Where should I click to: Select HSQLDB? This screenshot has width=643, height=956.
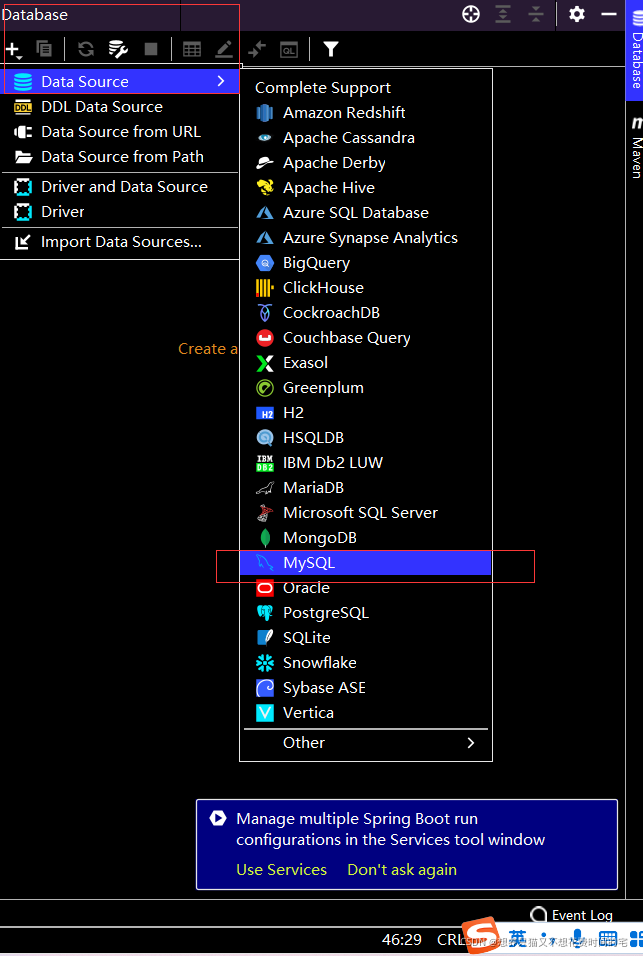pos(366,438)
